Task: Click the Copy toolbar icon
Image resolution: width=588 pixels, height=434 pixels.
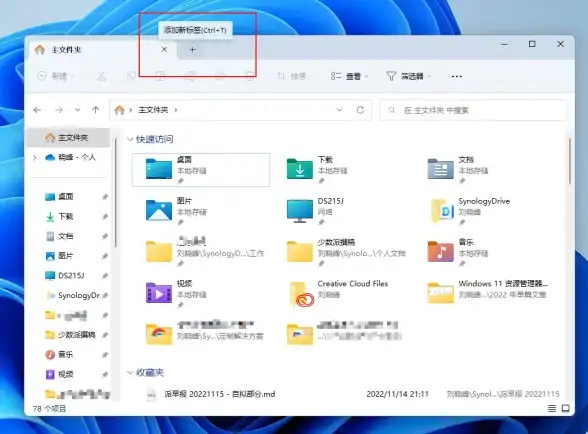Action: [131, 76]
